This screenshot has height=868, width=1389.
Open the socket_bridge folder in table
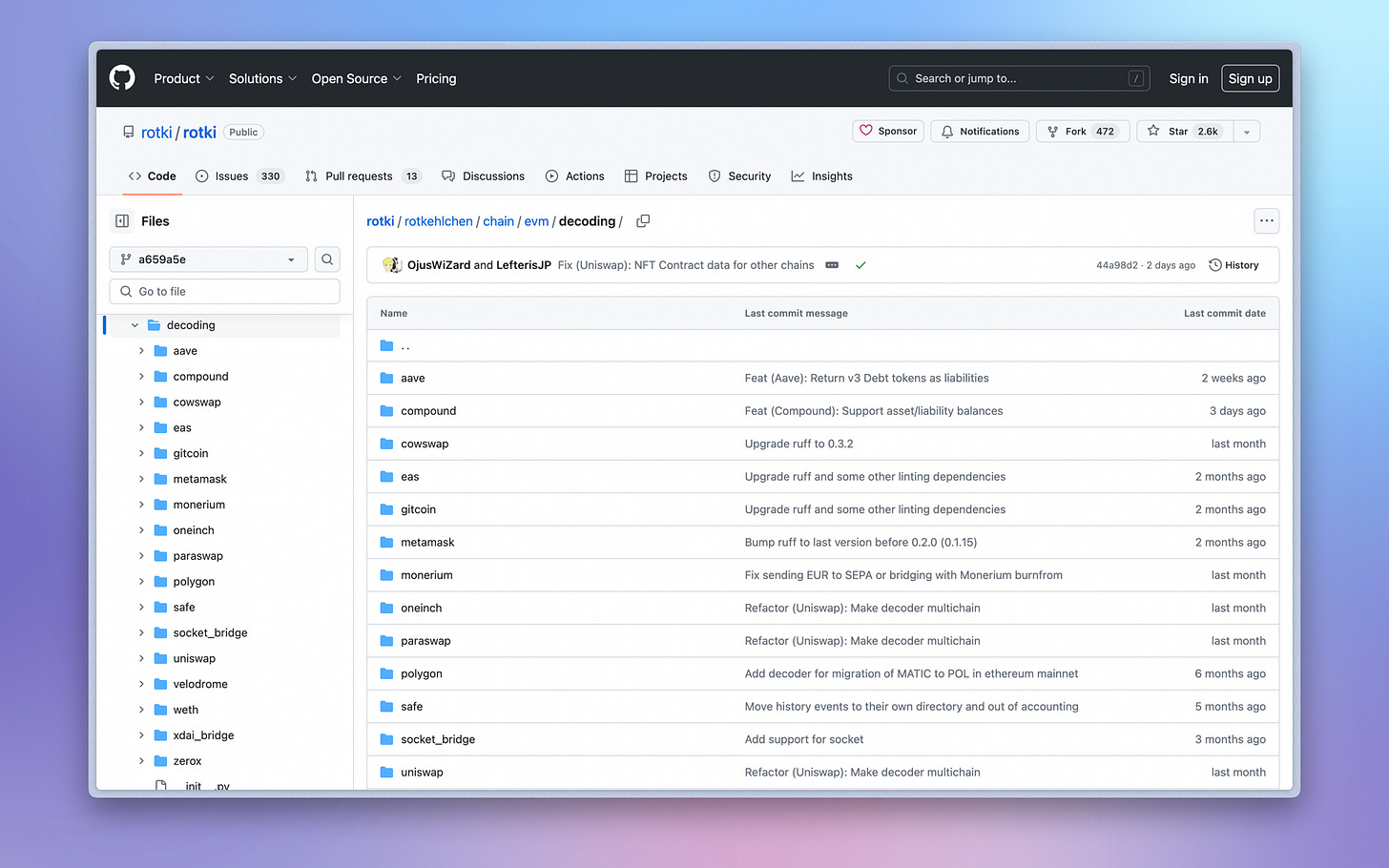(x=438, y=739)
